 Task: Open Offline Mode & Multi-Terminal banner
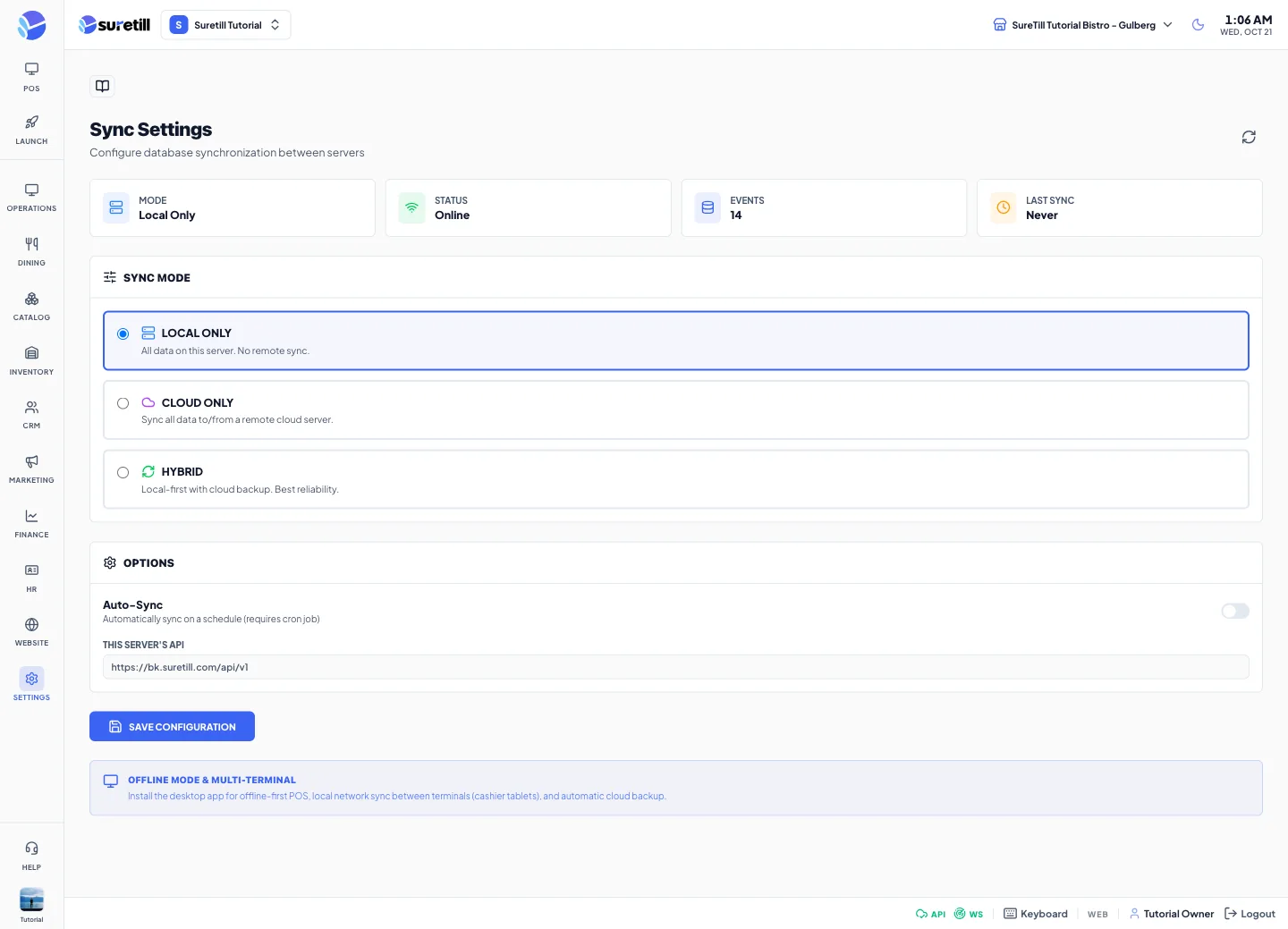pyautogui.click(x=676, y=788)
